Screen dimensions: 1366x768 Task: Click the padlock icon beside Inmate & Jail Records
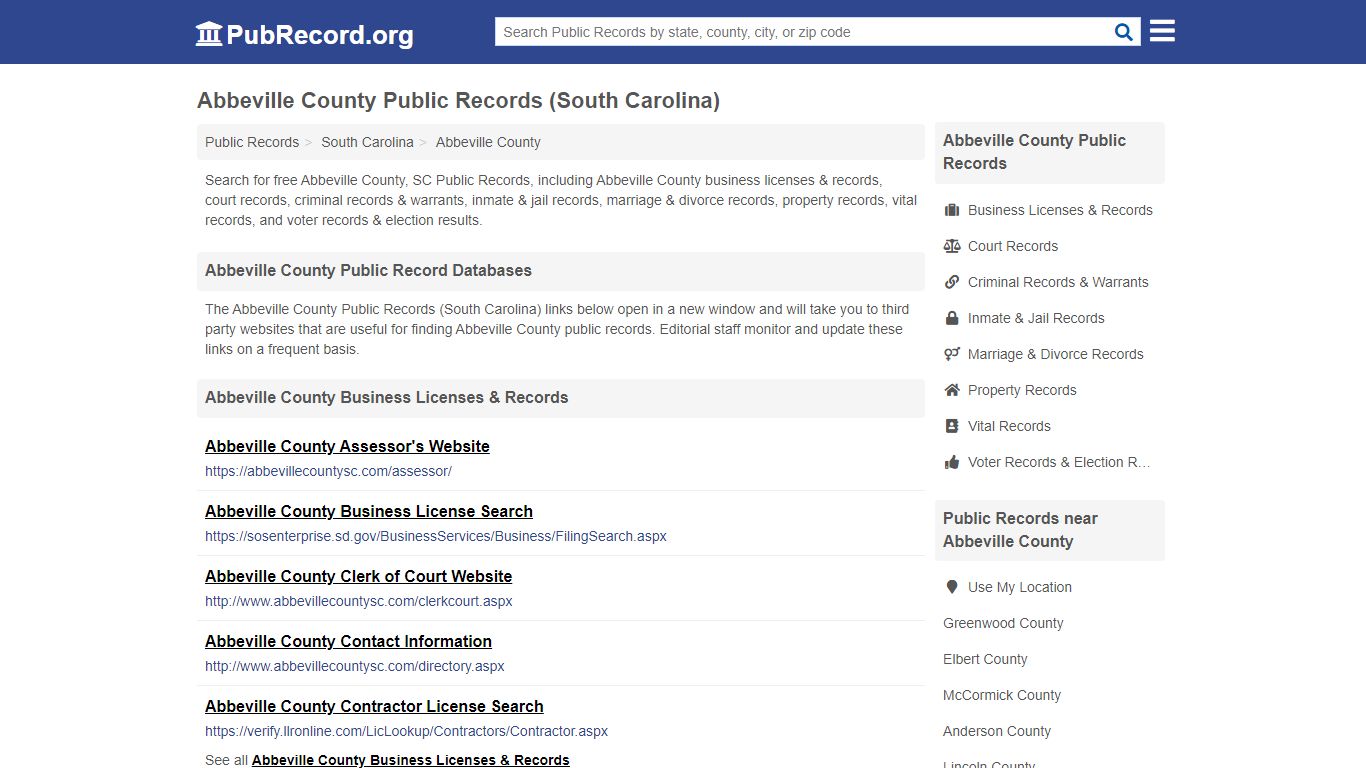[x=952, y=318]
